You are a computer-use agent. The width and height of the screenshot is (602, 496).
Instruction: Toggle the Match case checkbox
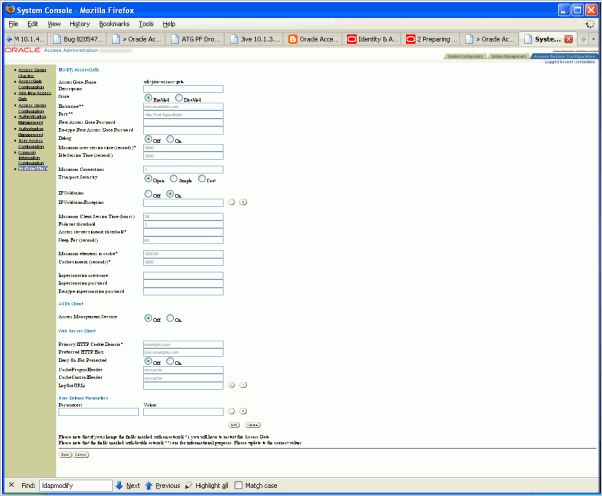click(238, 485)
